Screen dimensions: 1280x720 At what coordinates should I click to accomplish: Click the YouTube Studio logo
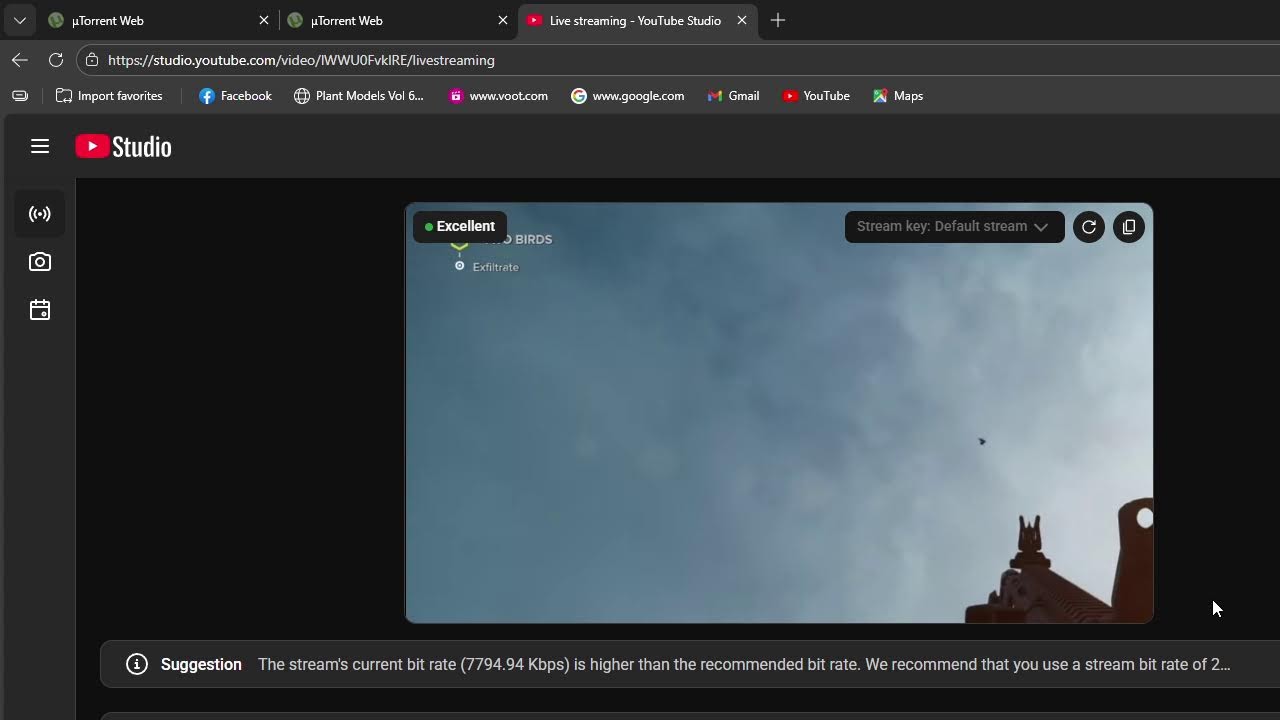click(x=123, y=147)
